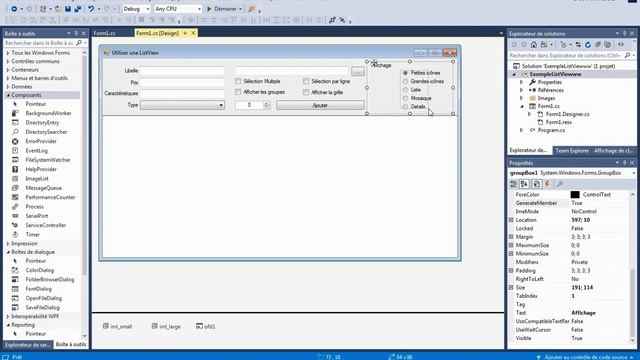The width and height of the screenshot is (640, 360).
Task: Switch to Team Explorer tab
Action: (572, 151)
